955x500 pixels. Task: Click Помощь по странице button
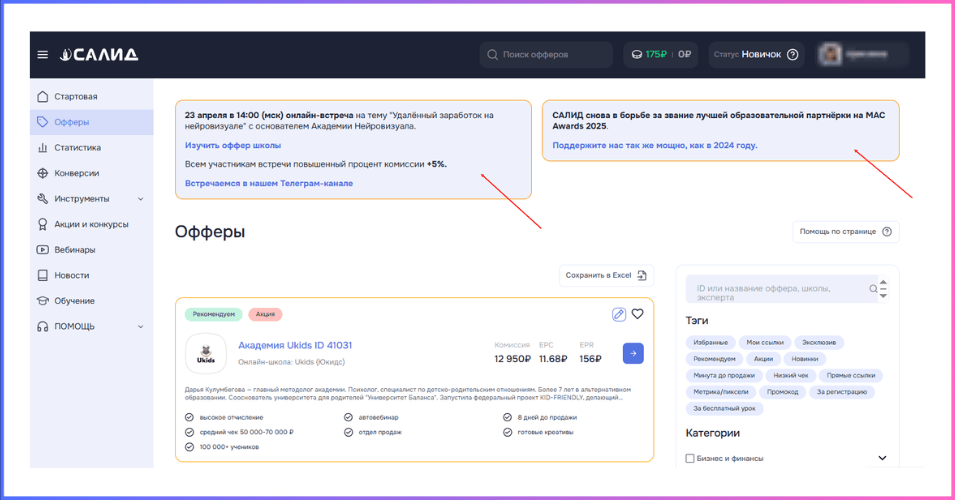[845, 231]
